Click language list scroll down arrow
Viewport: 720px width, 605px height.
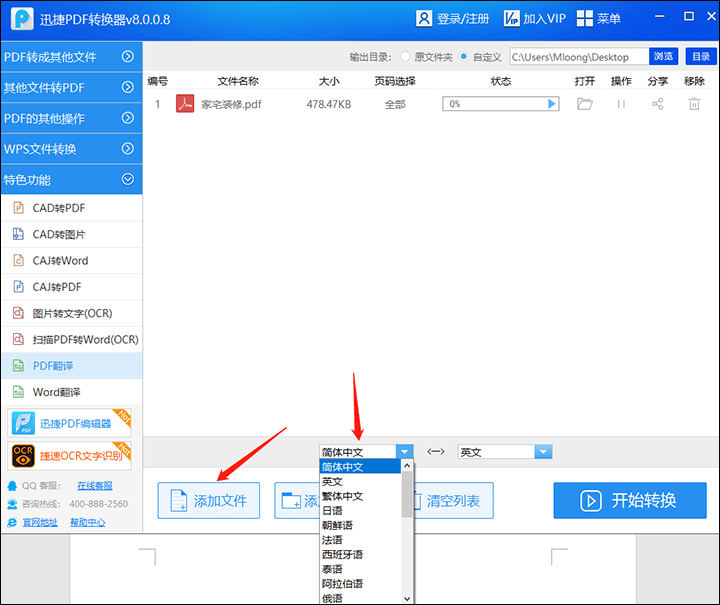click(407, 599)
